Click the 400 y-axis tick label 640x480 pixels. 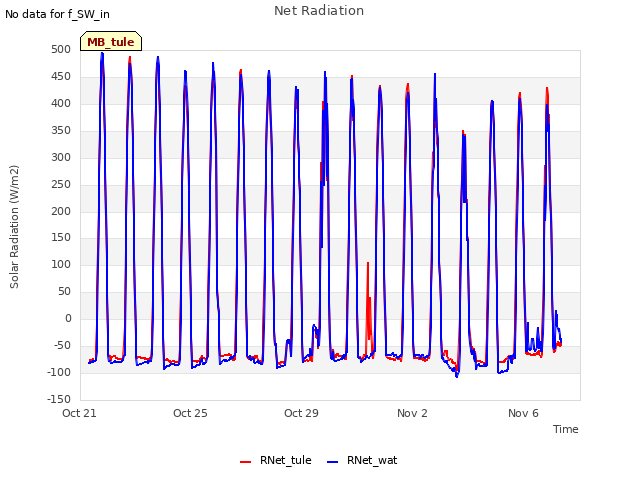click(x=61, y=103)
